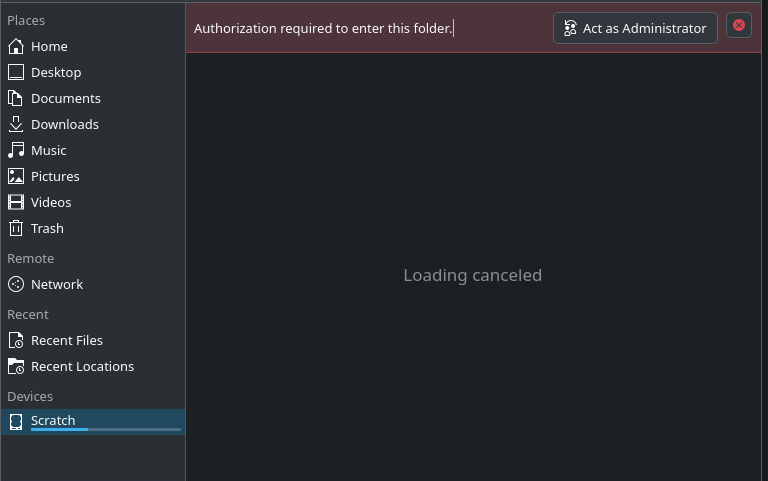Click the Desktop monitor icon

(x=16, y=72)
